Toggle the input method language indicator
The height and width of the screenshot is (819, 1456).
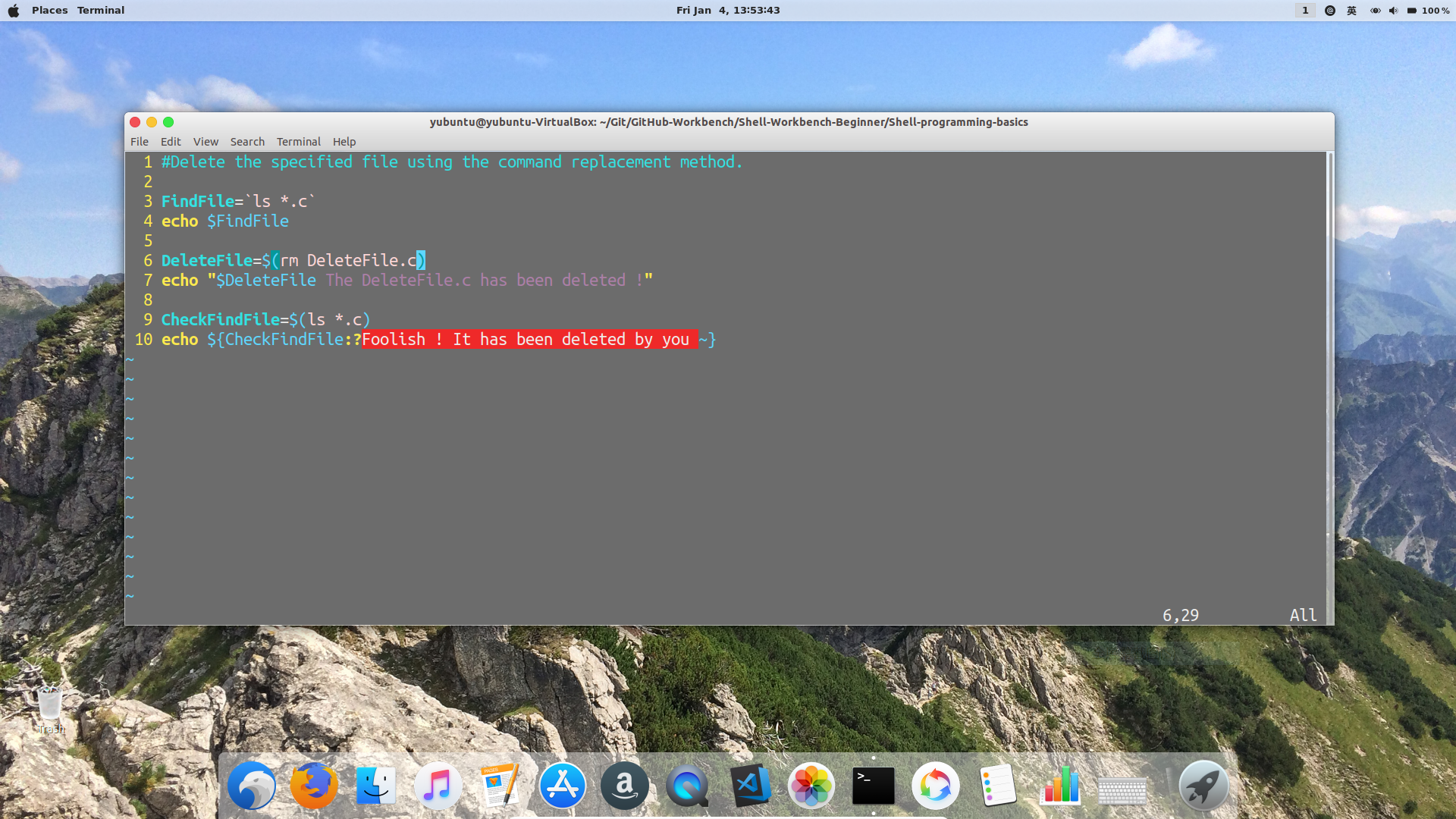[x=1351, y=11]
